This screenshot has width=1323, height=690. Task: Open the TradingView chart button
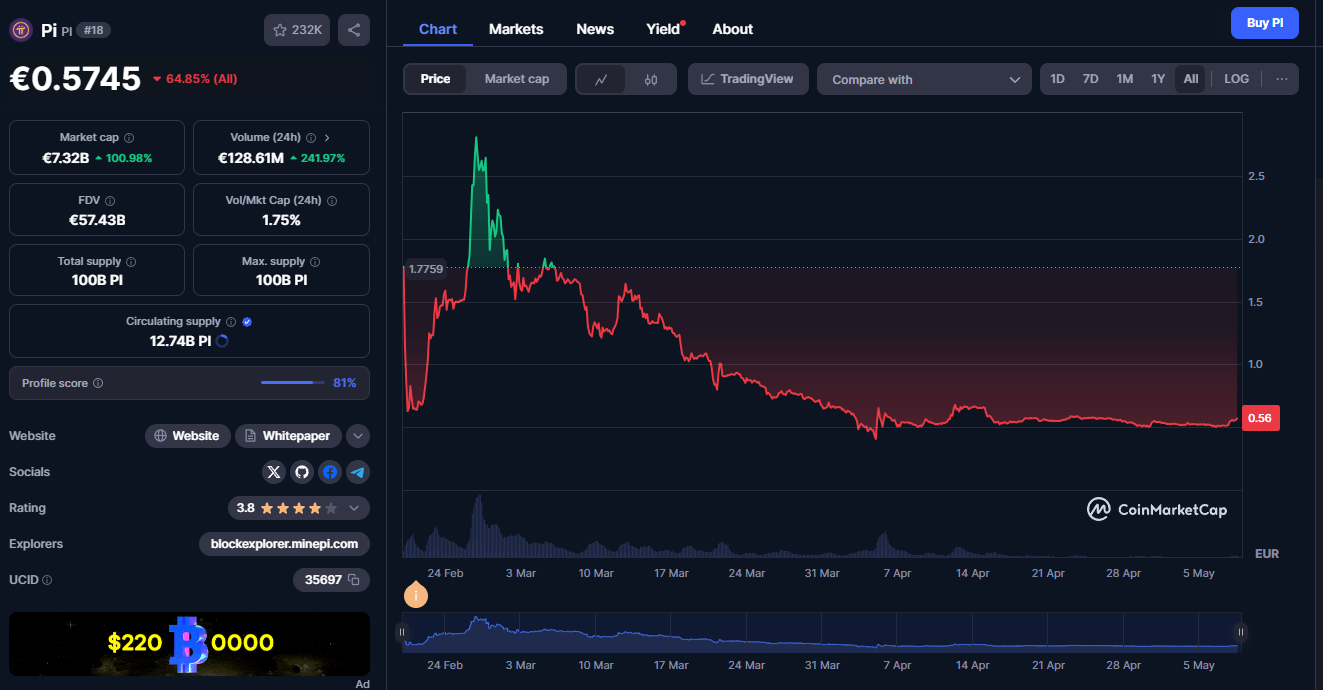click(x=748, y=79)
